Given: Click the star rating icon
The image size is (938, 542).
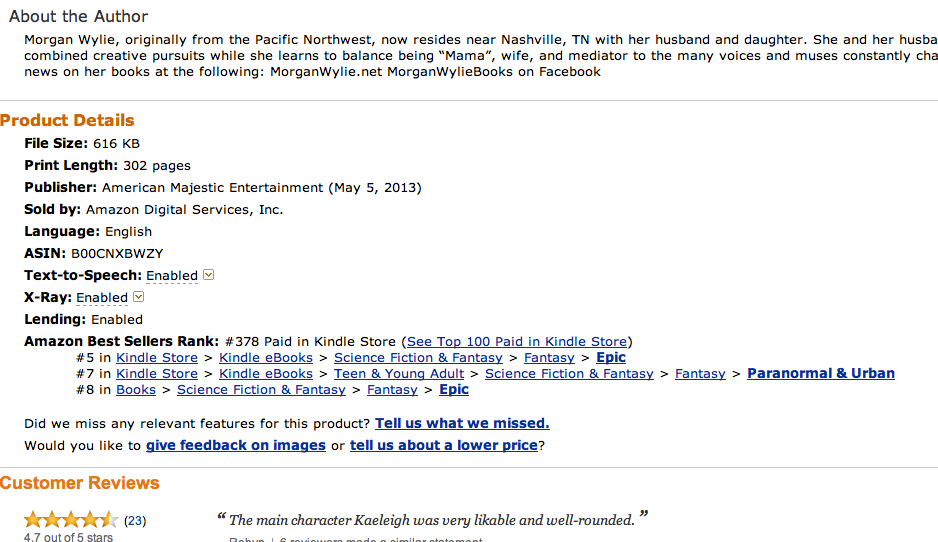Looking at the screenshot, I should click(x=71, y=519).
